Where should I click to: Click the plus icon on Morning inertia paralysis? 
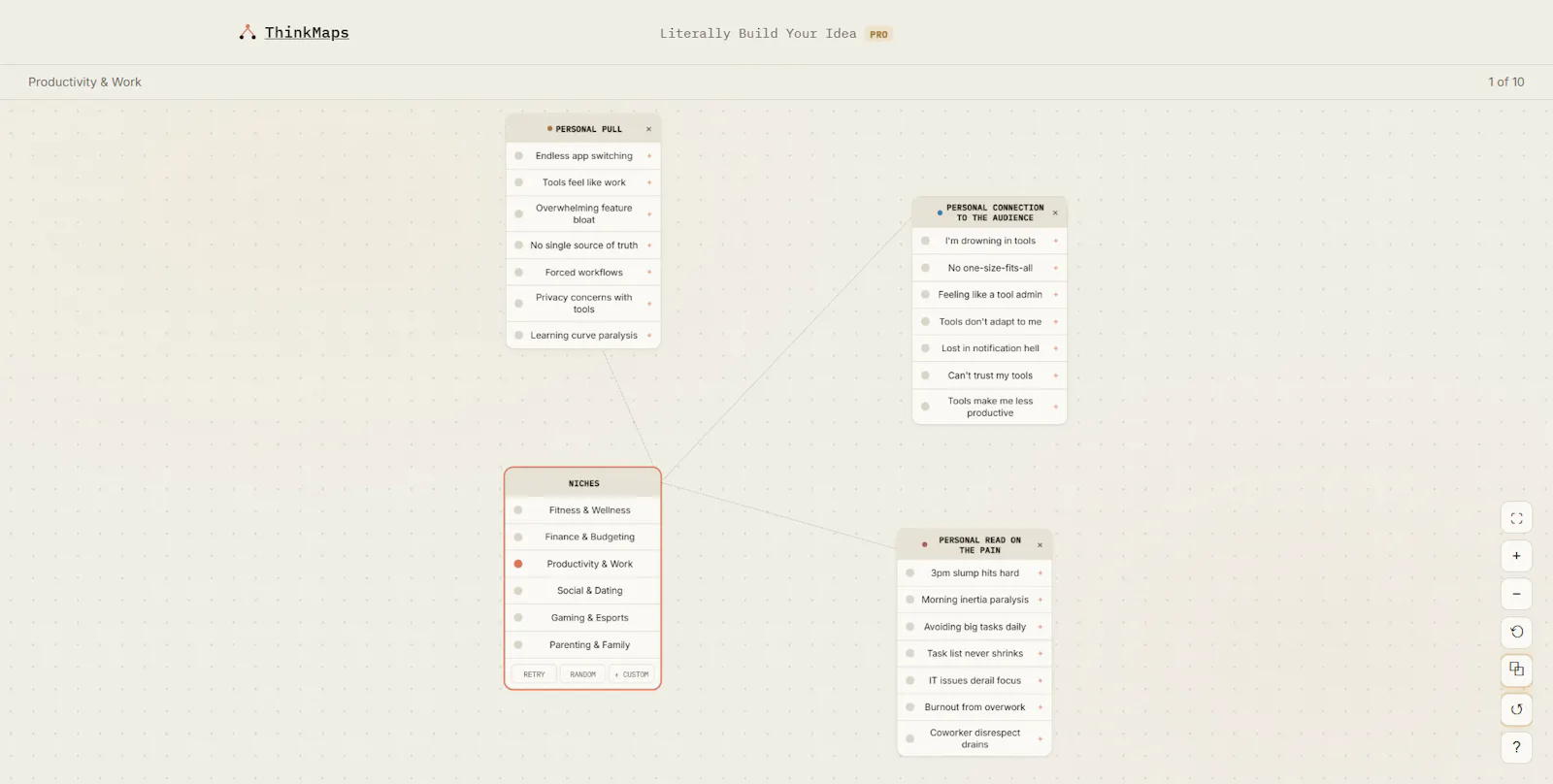click(1040, 600)
